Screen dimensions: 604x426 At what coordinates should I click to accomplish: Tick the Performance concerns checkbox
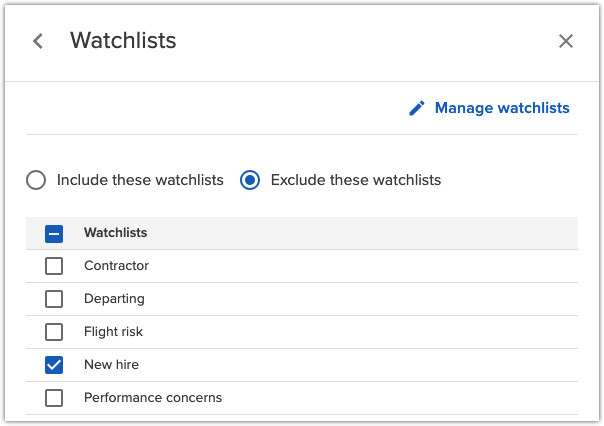point(54,398)
